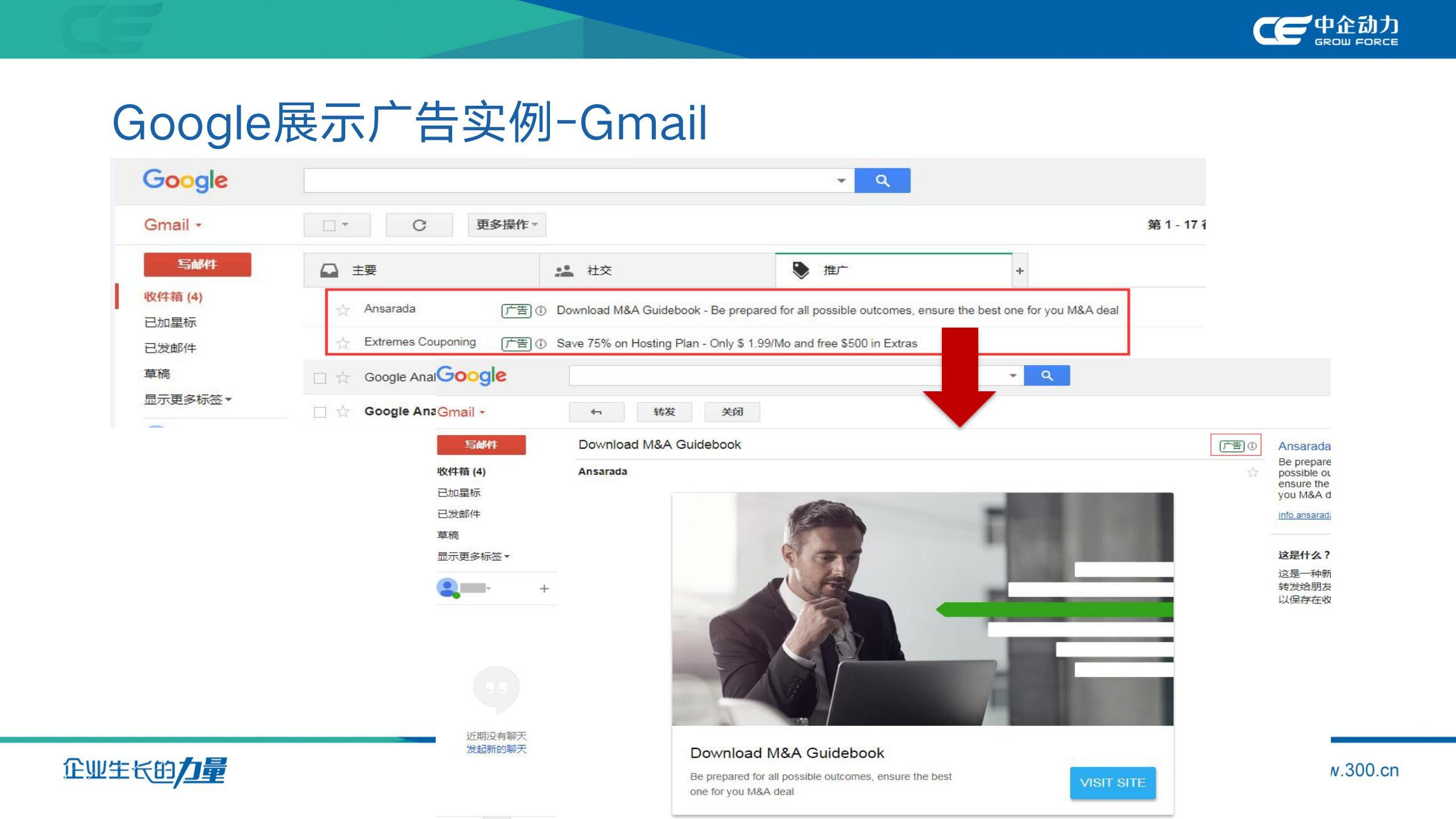The image size is (1456, 819).
Task: Open 草稿 drafts in upper window sidebar
Action: pyautogui.click(x=157, y=374)
